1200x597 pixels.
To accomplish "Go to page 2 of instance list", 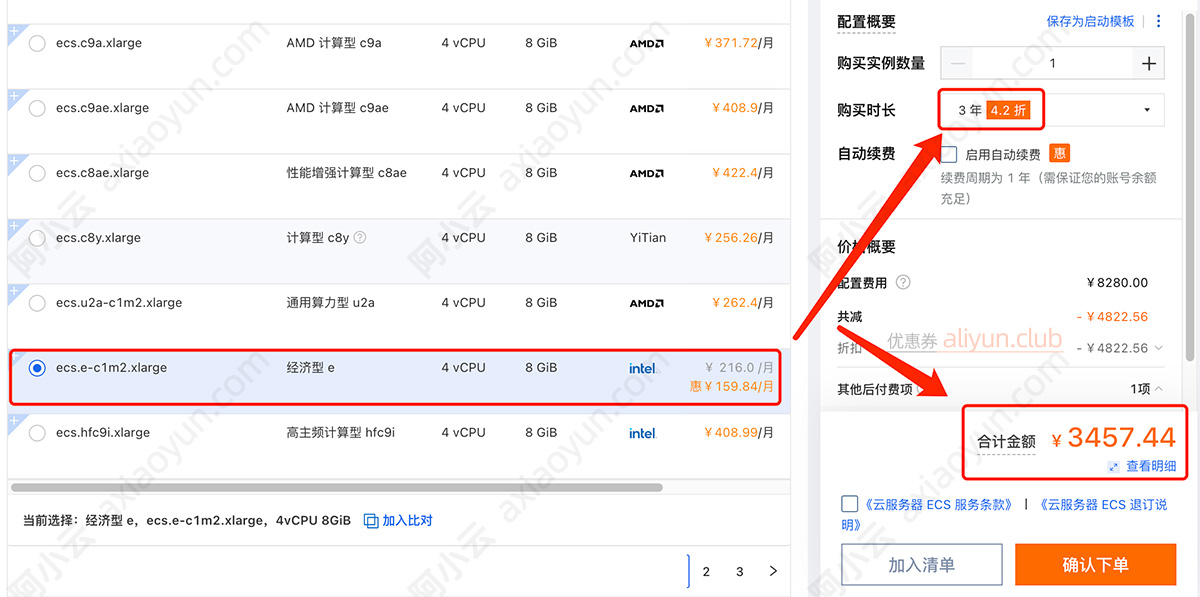I will [706, 571].
